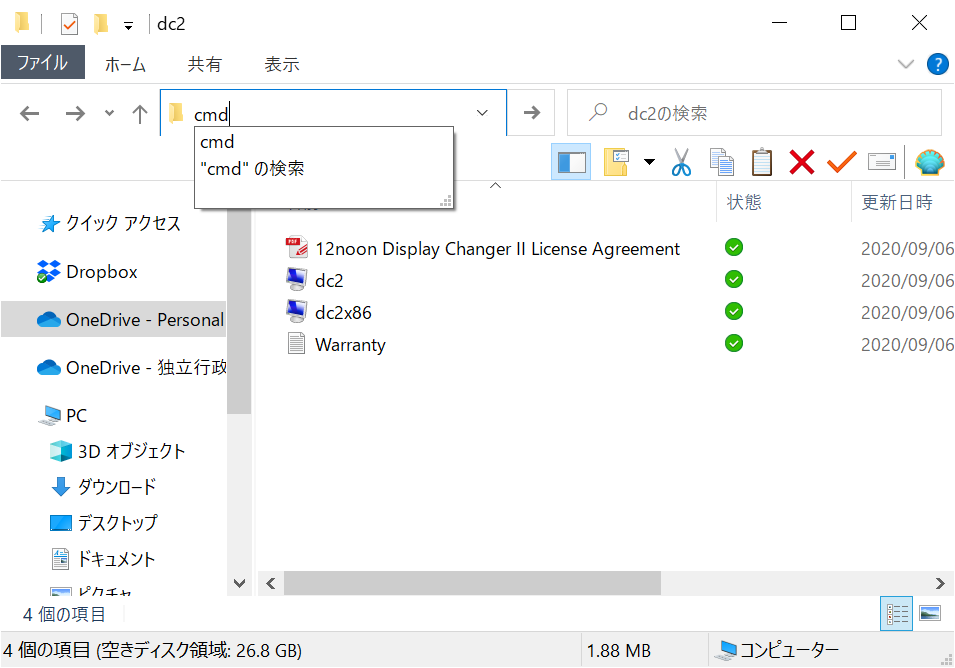Click the envelope Email icon
The image size is (955, 668).
(x=882, y=162)
